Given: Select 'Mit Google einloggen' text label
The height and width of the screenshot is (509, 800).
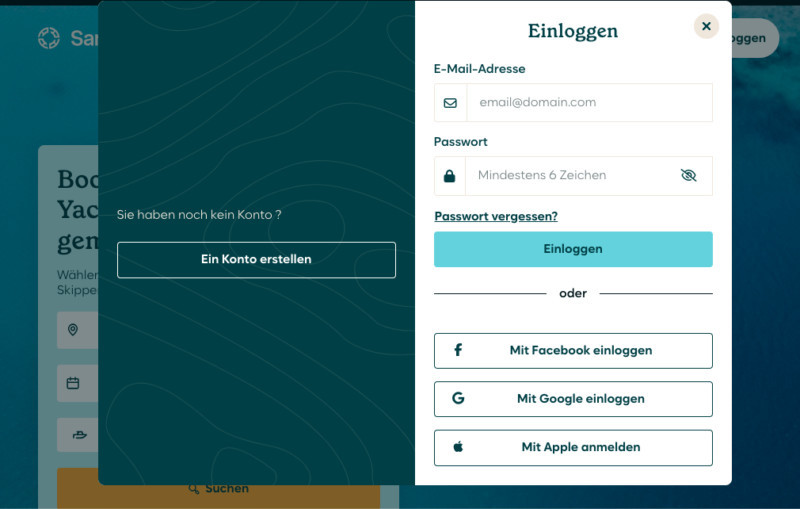Looking at the screenshot, I should [x=580, y=398].
